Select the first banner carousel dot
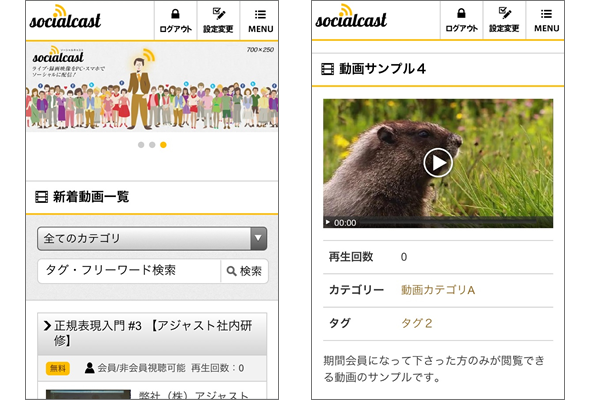The width and height of the screenshot is (600, 400). [x=139, y=145]
